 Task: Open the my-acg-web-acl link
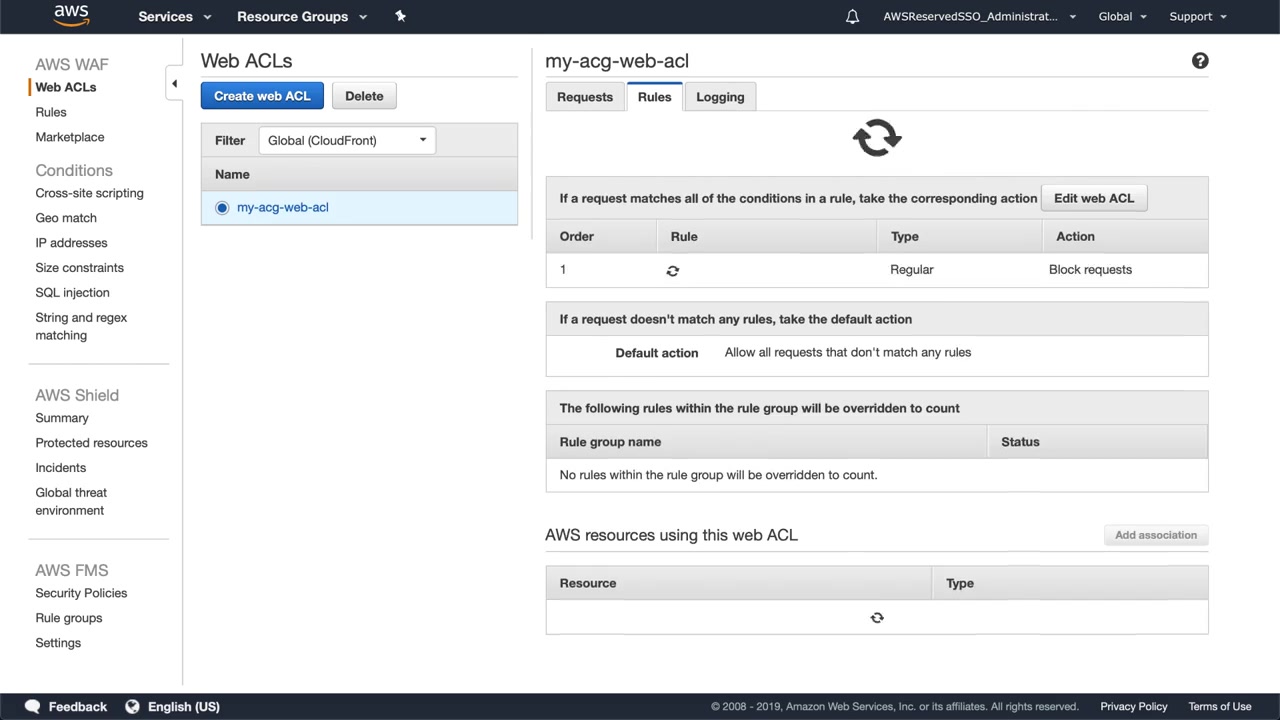coord(283,208)
